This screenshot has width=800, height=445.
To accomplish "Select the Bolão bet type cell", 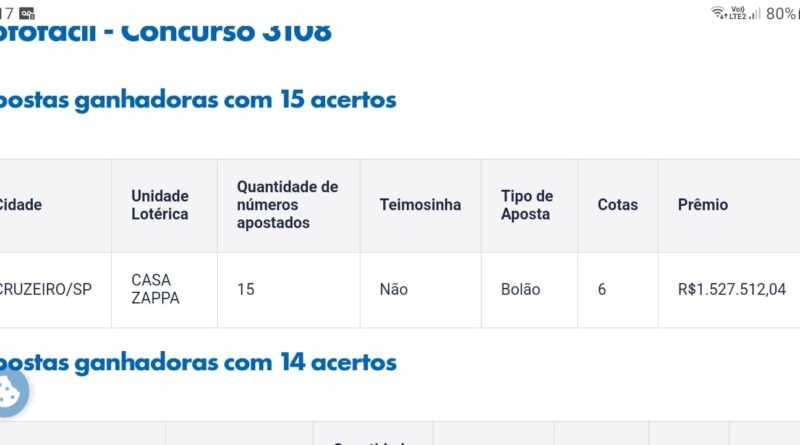I will tap(521, 289).
